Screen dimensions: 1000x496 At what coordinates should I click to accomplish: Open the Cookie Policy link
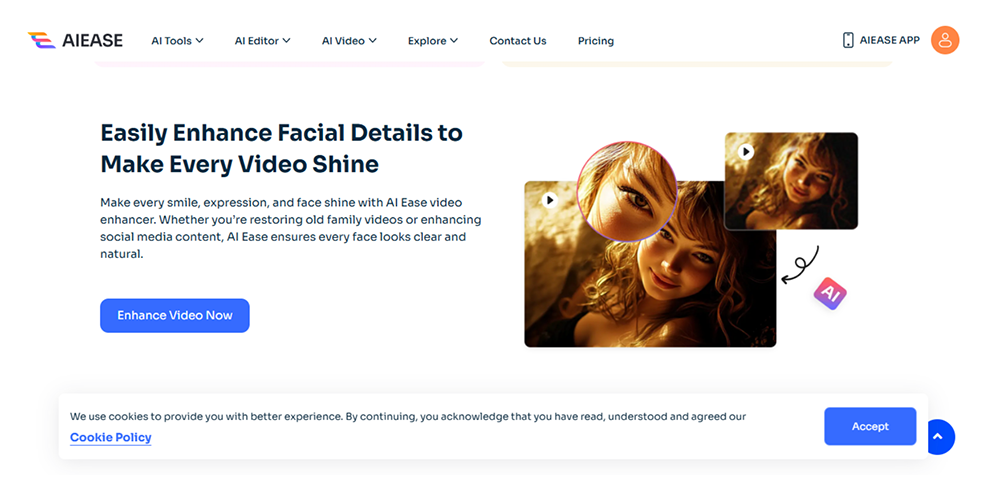click(111, 437)
